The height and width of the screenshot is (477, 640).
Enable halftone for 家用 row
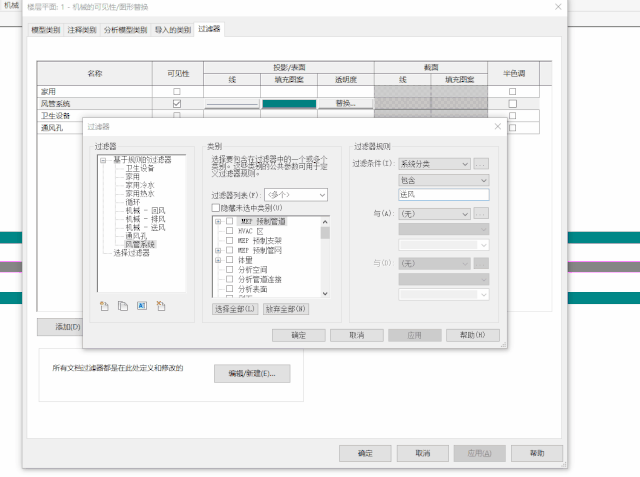(513, 91)
